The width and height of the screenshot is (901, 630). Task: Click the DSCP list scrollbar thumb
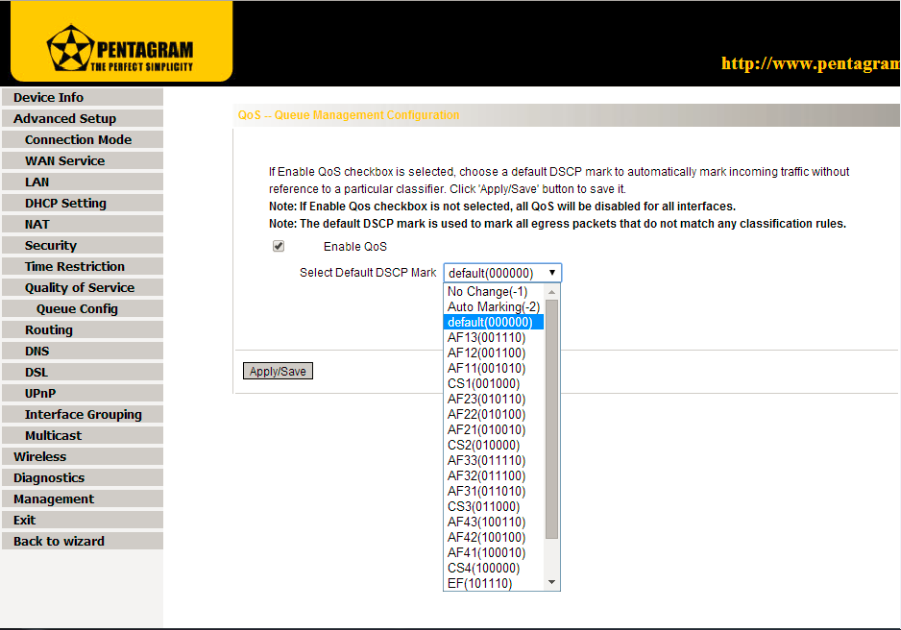click(x=552, y=419)
